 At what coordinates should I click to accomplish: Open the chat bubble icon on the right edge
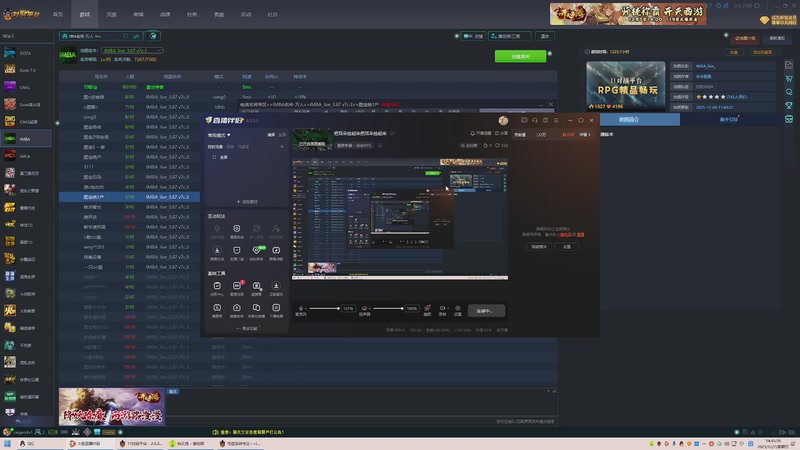click(x=789, y=92)
